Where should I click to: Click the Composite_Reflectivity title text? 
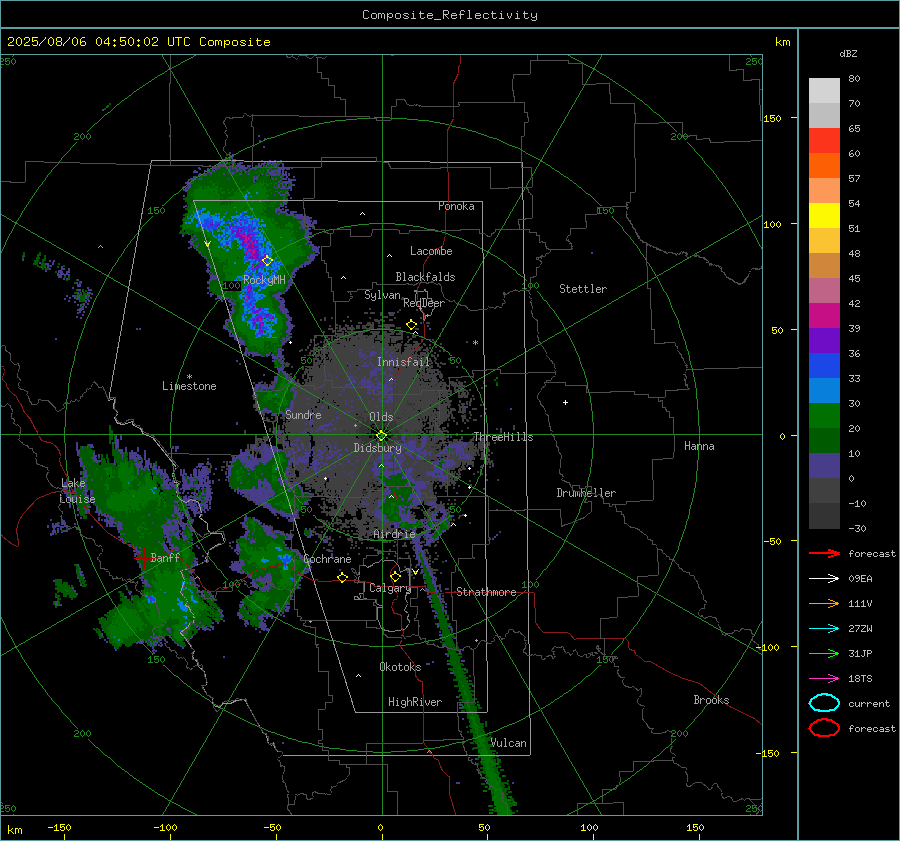(x=450, y=15)
